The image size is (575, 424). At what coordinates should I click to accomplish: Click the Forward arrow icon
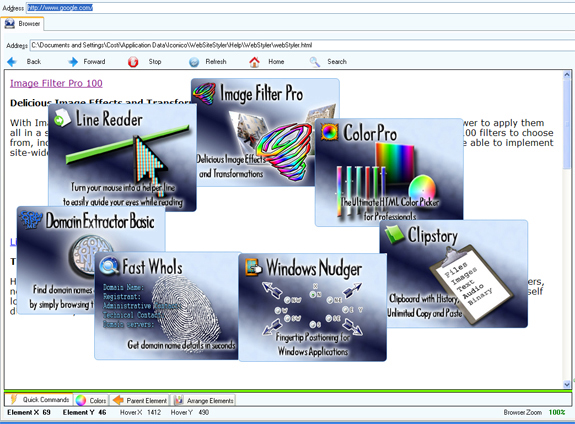73,62
